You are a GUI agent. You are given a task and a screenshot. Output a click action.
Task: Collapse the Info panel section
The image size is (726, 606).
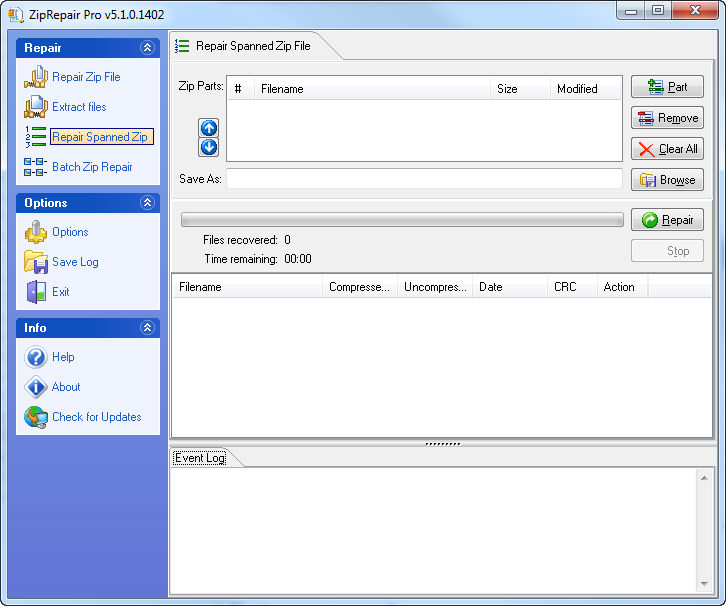click(x=147, y=328)
